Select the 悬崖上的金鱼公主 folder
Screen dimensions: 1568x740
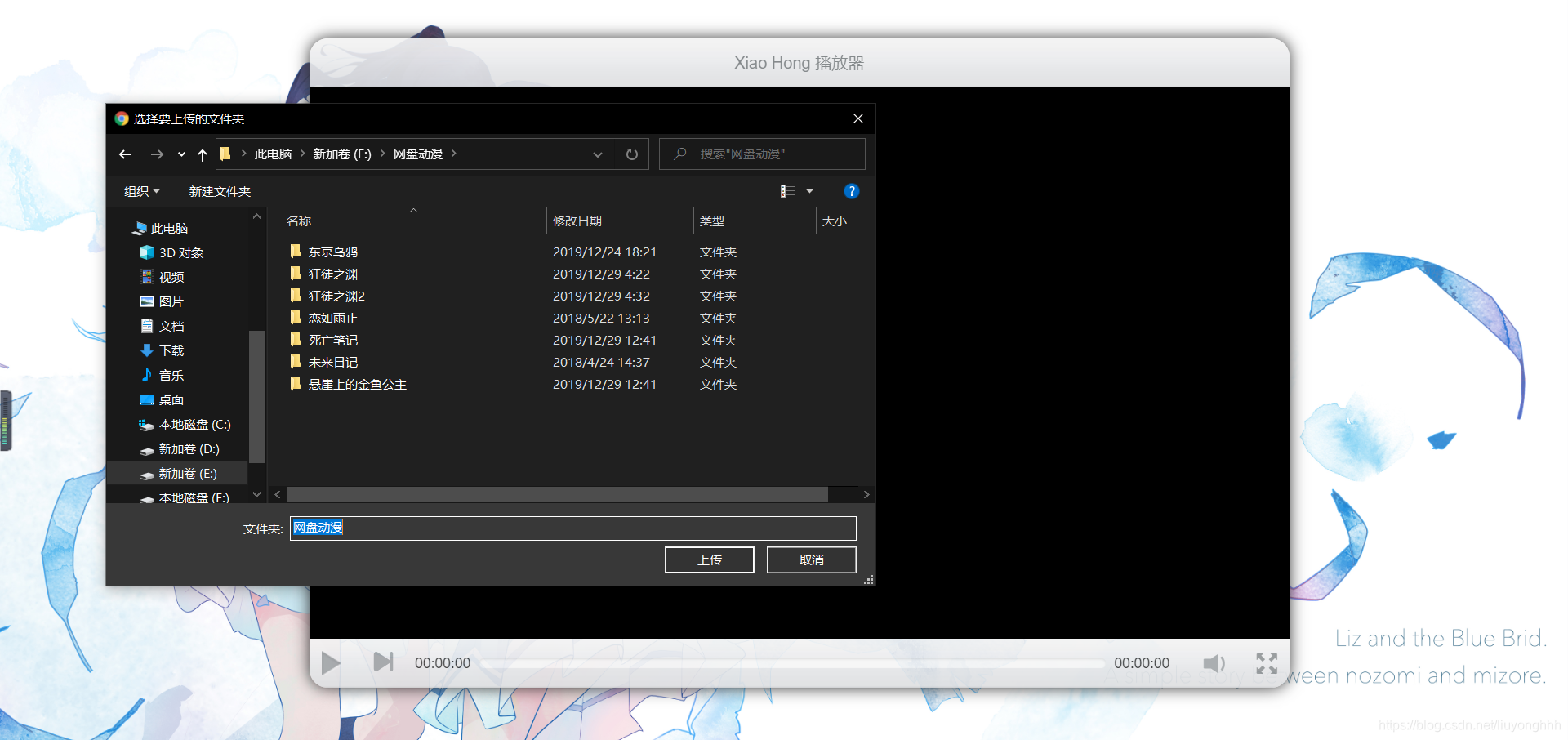pos(357,385)
